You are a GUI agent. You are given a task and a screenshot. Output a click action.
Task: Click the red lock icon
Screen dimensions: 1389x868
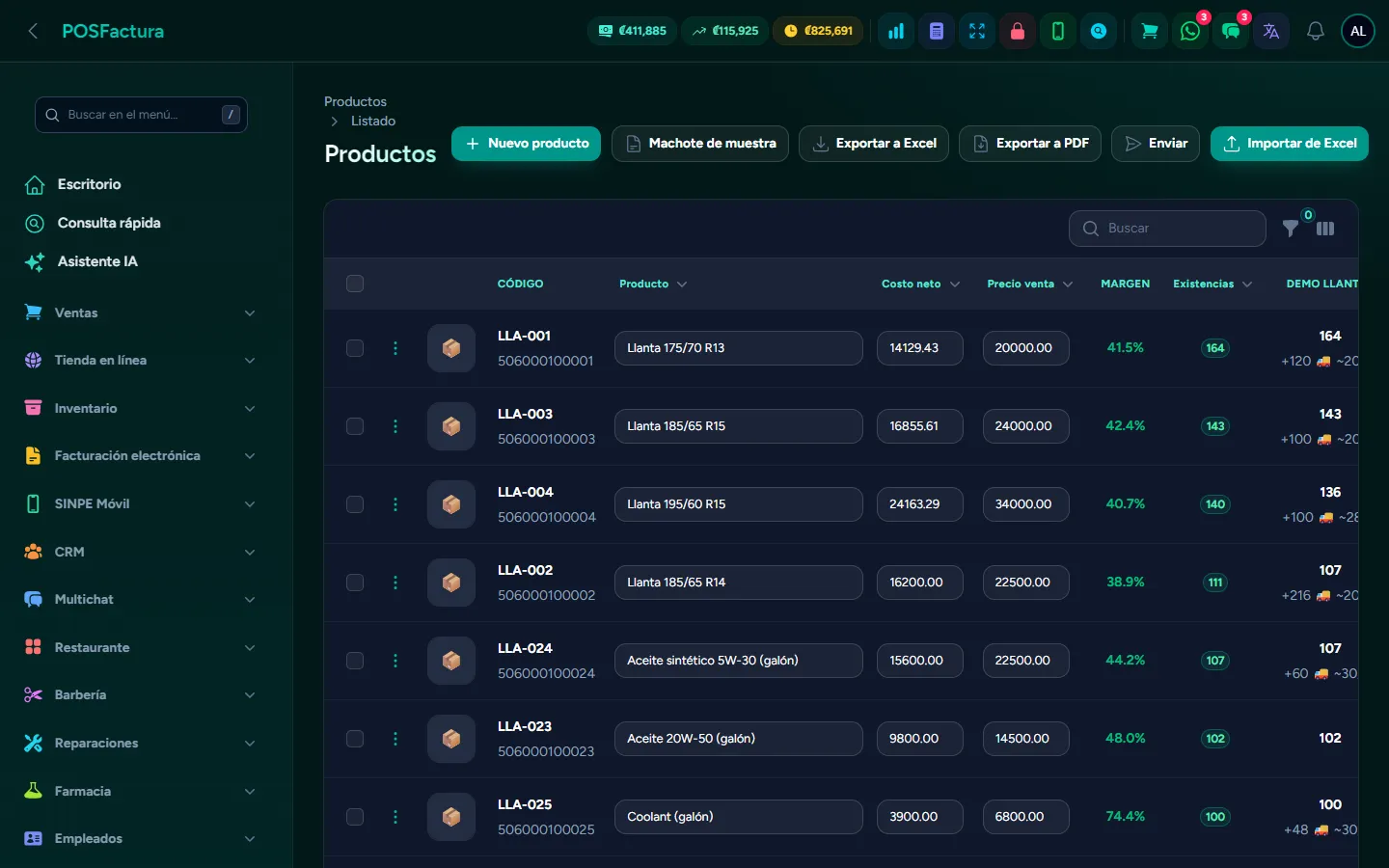click(x=1018, y=31)
